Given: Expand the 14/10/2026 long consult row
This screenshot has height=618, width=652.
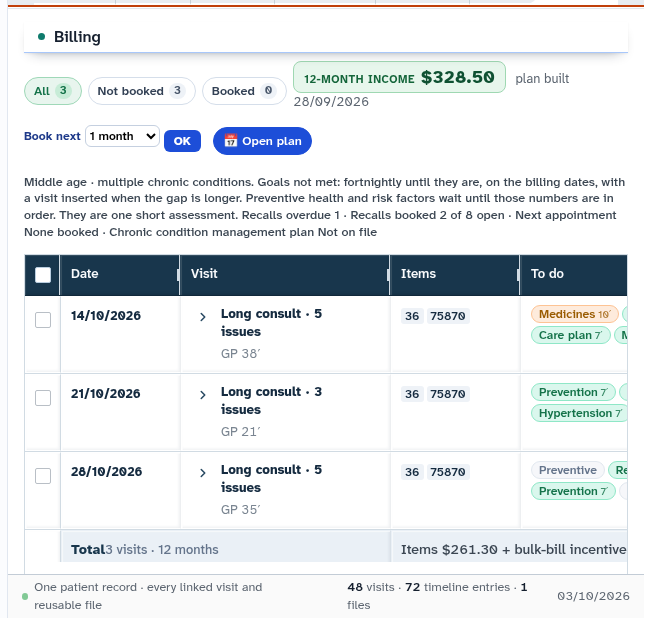Looking at the screenshot, I should pos(203,317).
